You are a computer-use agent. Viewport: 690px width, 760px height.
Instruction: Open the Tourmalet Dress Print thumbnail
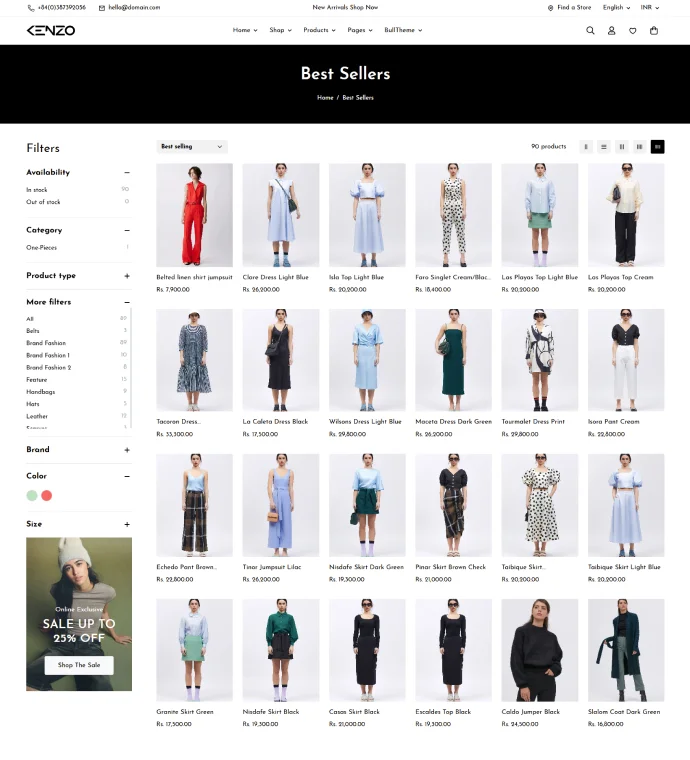[540, 360]
